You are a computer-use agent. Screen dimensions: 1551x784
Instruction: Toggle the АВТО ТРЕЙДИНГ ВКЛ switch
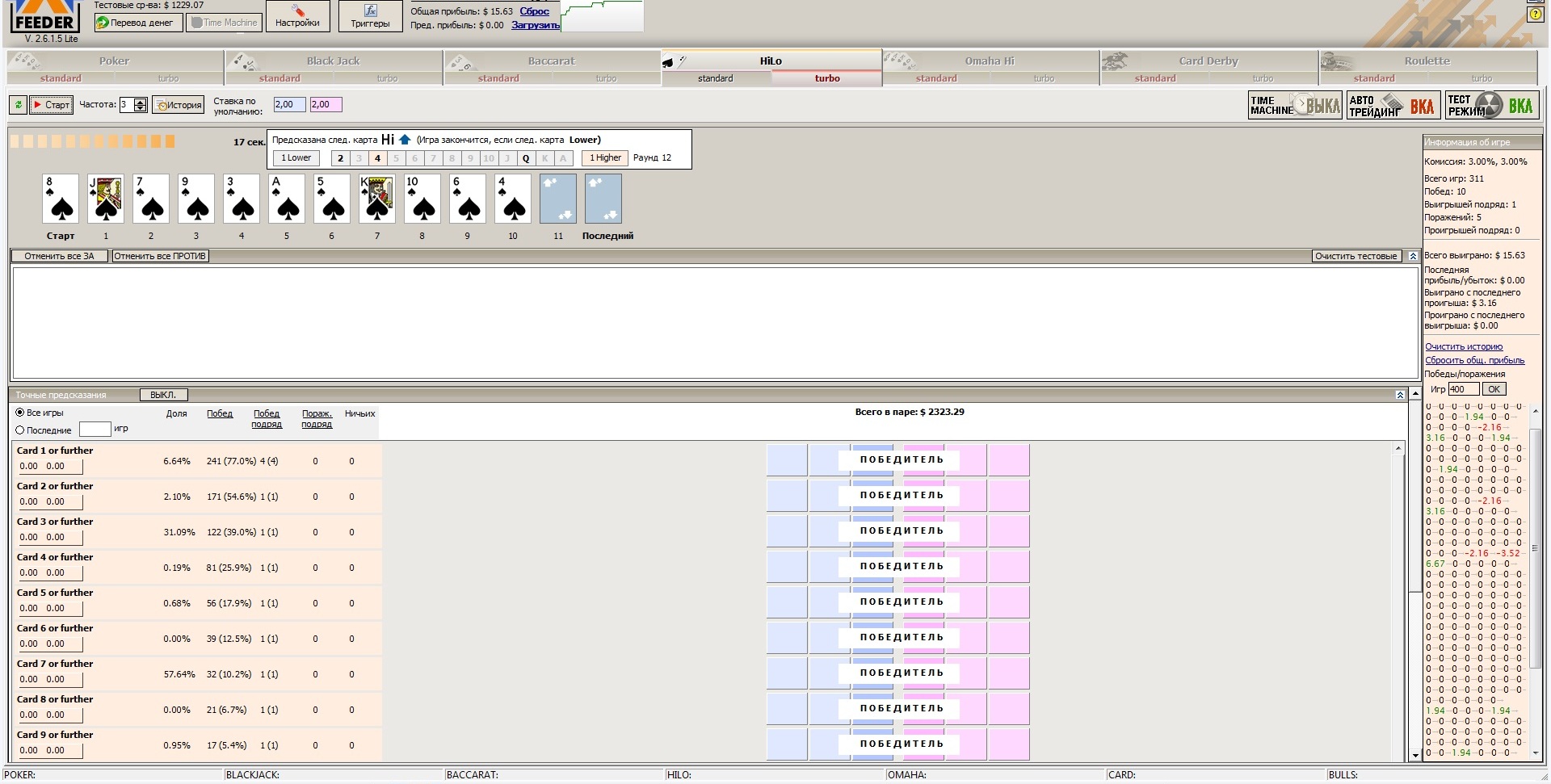point(1392,106)
